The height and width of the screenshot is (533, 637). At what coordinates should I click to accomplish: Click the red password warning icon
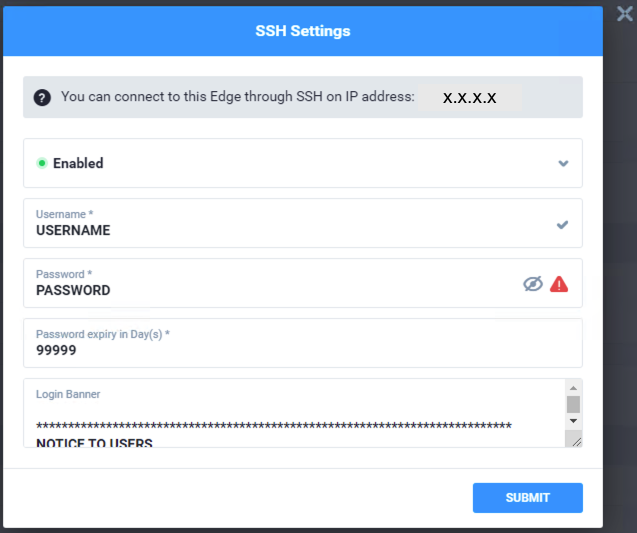coord(559,284)
